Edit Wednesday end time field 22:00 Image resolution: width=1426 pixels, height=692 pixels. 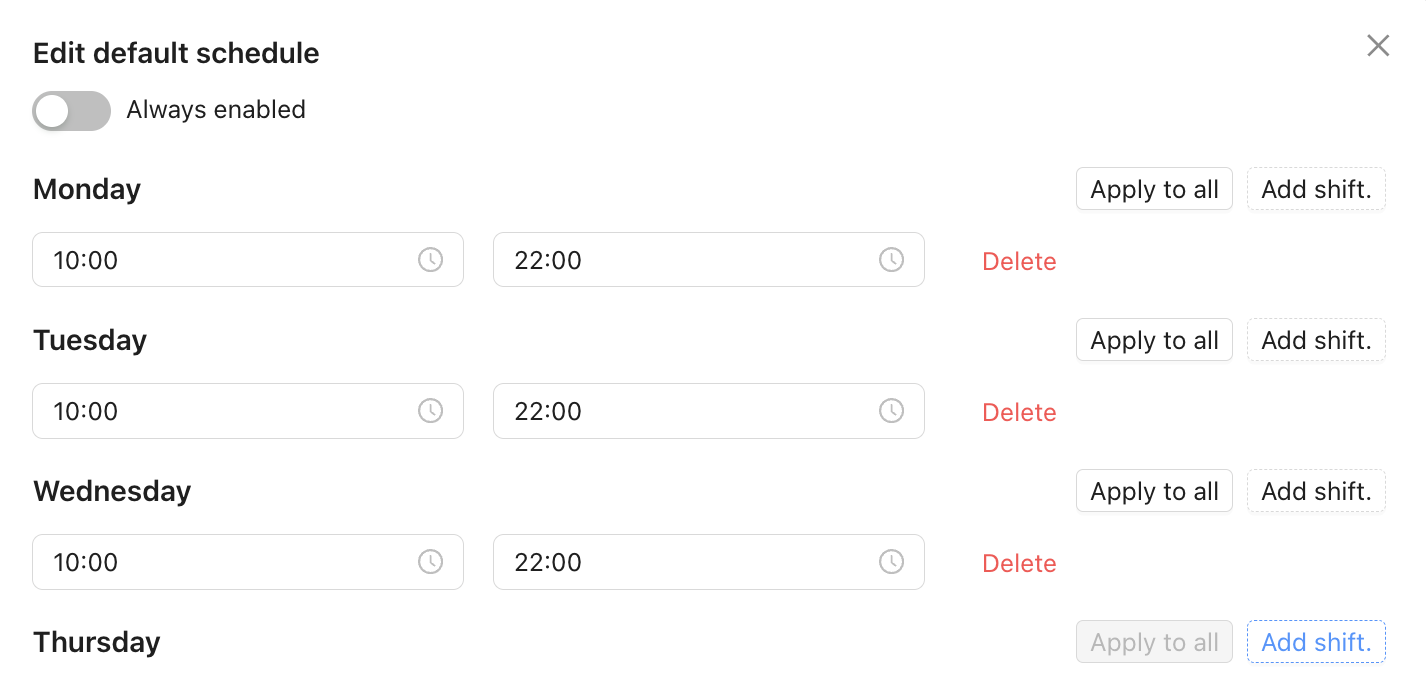[x=680, y=562]
